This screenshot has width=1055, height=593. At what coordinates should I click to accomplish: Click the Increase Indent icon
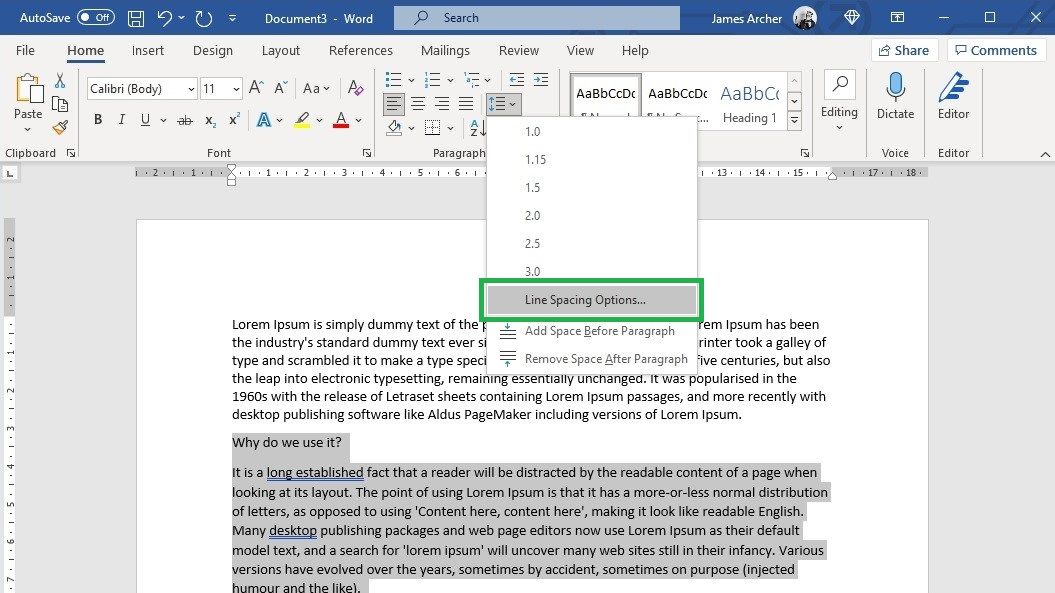coord(541,79)
